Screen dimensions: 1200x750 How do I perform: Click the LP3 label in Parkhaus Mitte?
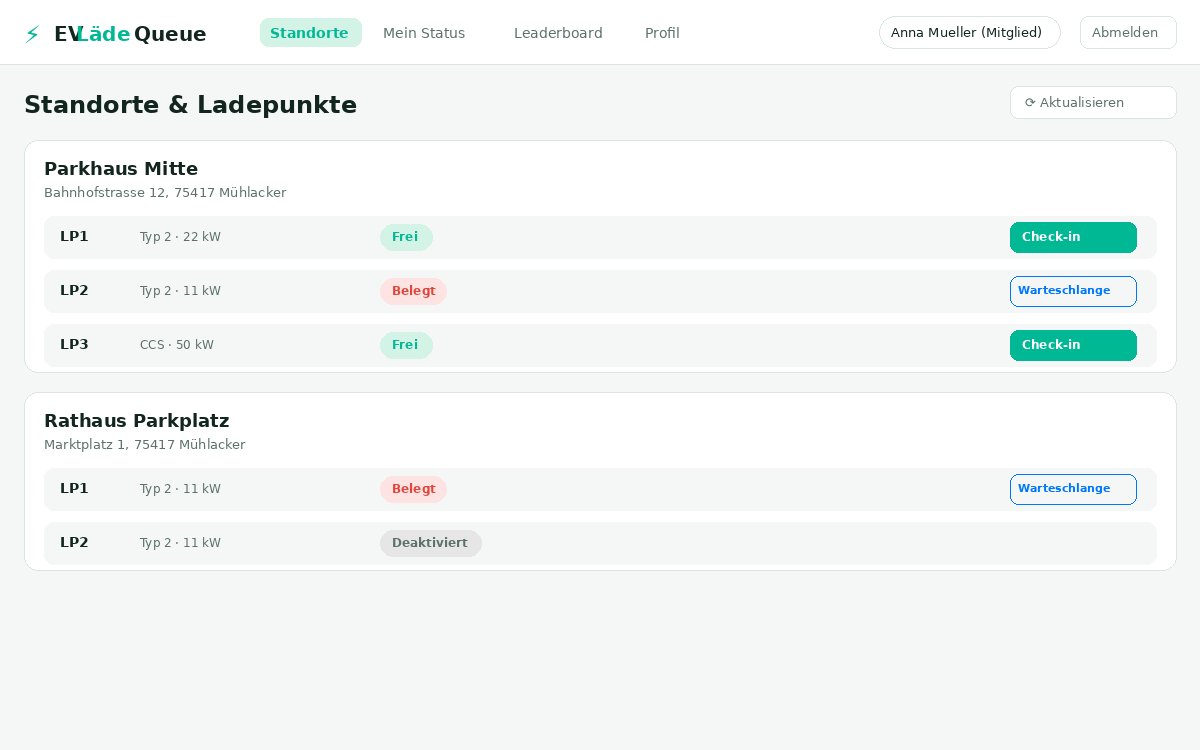pyautogui.click(x=74, y=345)
